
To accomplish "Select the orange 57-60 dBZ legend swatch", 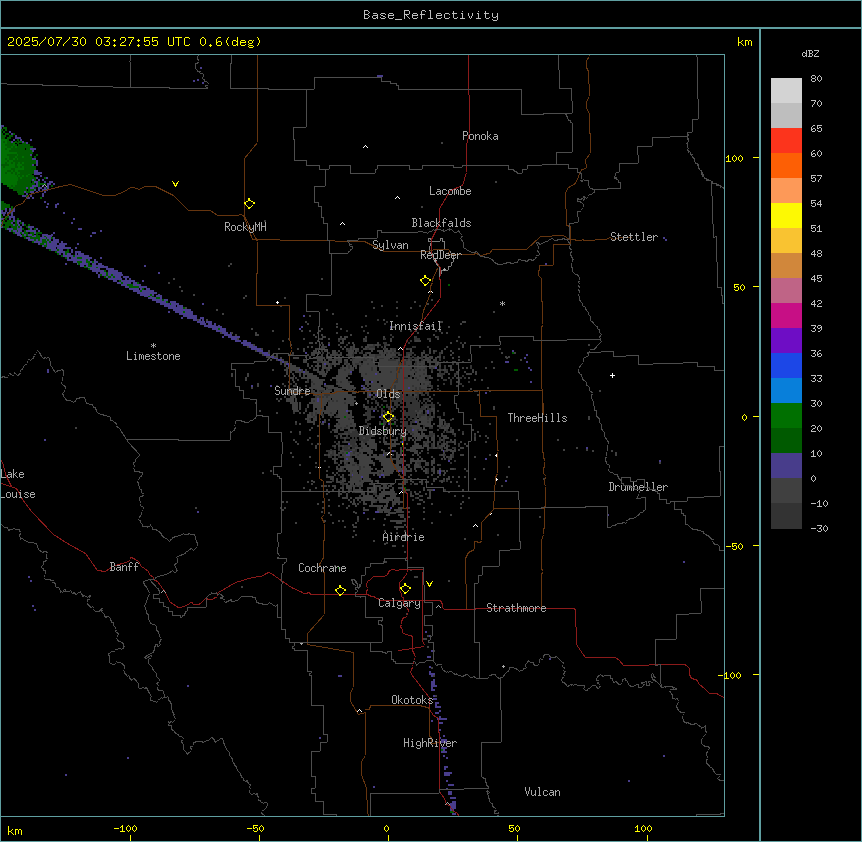I will click(x=786, y=165).
